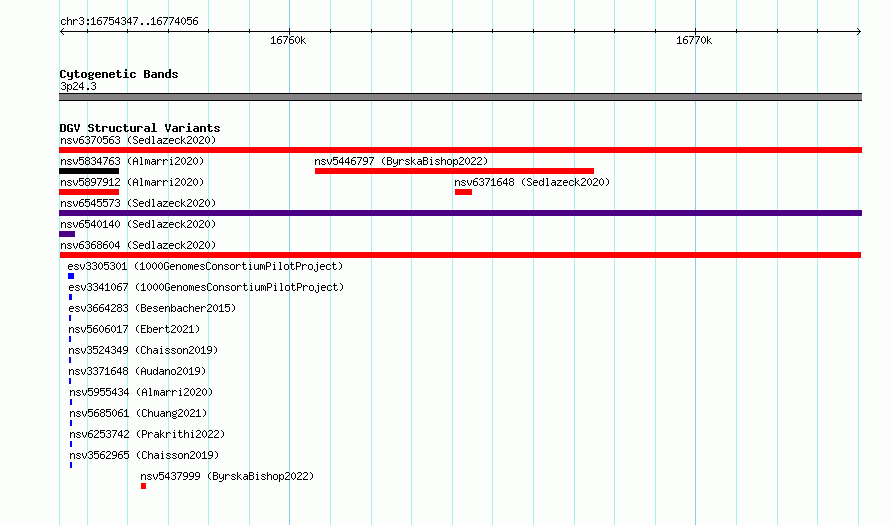Open label nsv6370563 (Sedlazeck2020)
Viewport: 890px width, 525px height.
click(x=138, y=140)
